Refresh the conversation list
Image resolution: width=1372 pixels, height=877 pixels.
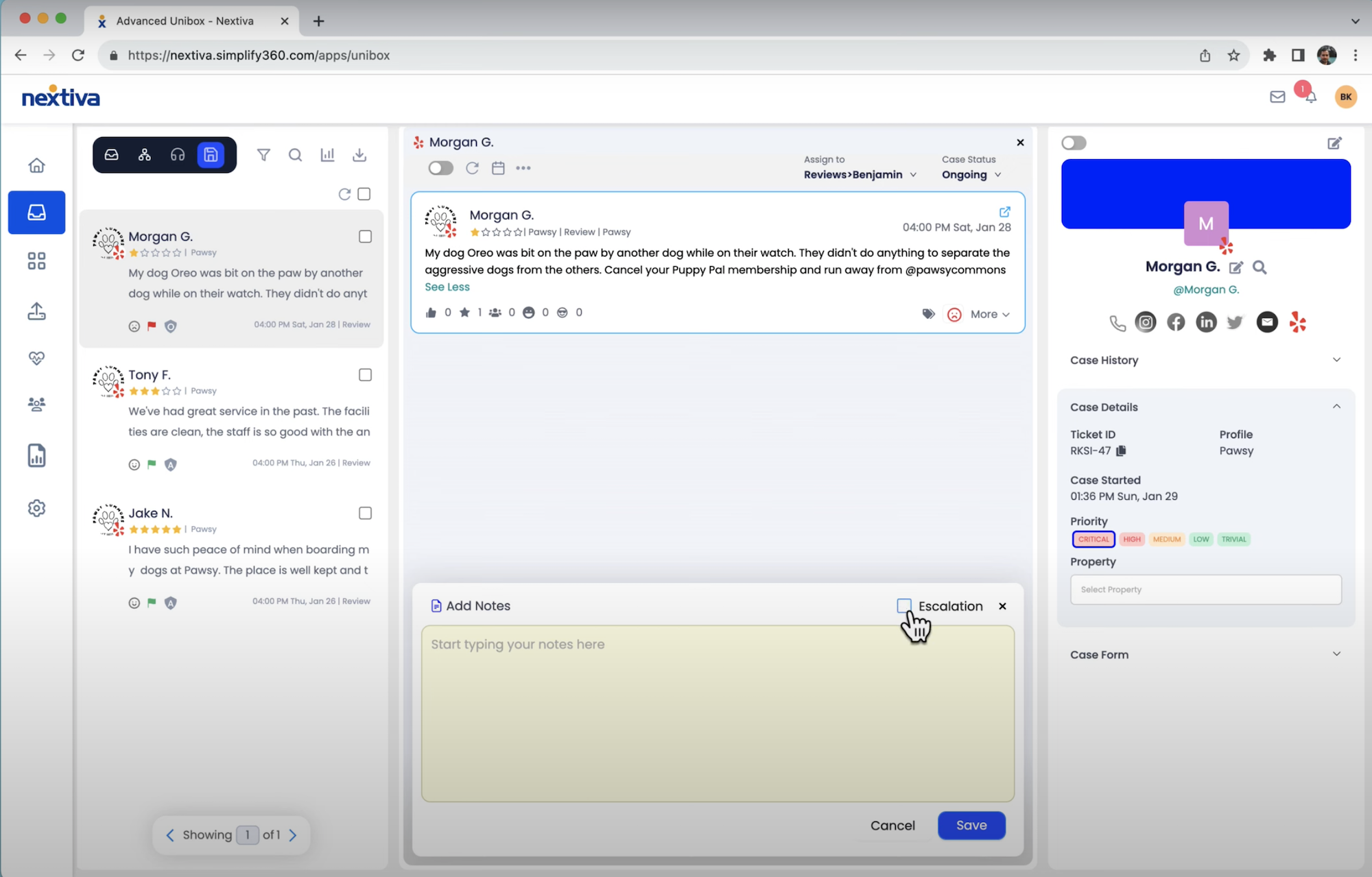pyautogui.click(x=344, y=194)
